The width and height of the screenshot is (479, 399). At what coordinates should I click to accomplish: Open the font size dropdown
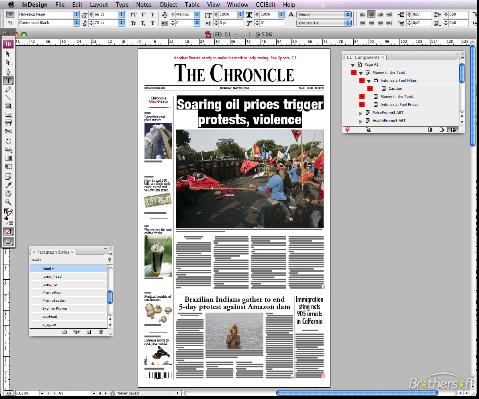click(122, 14)
